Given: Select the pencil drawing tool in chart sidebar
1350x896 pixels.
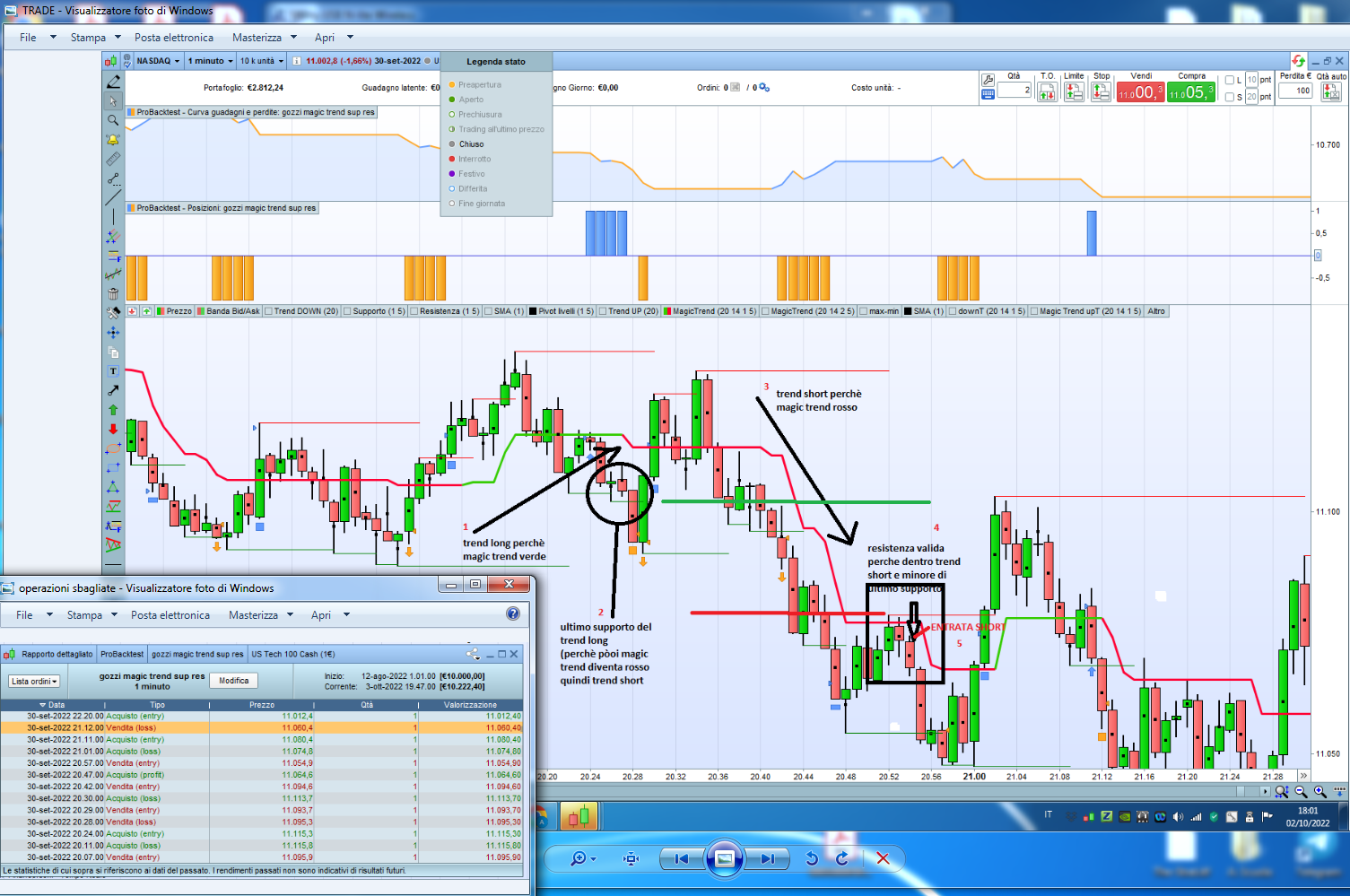Looking at the screenshot, I should (x=113, y=82).
